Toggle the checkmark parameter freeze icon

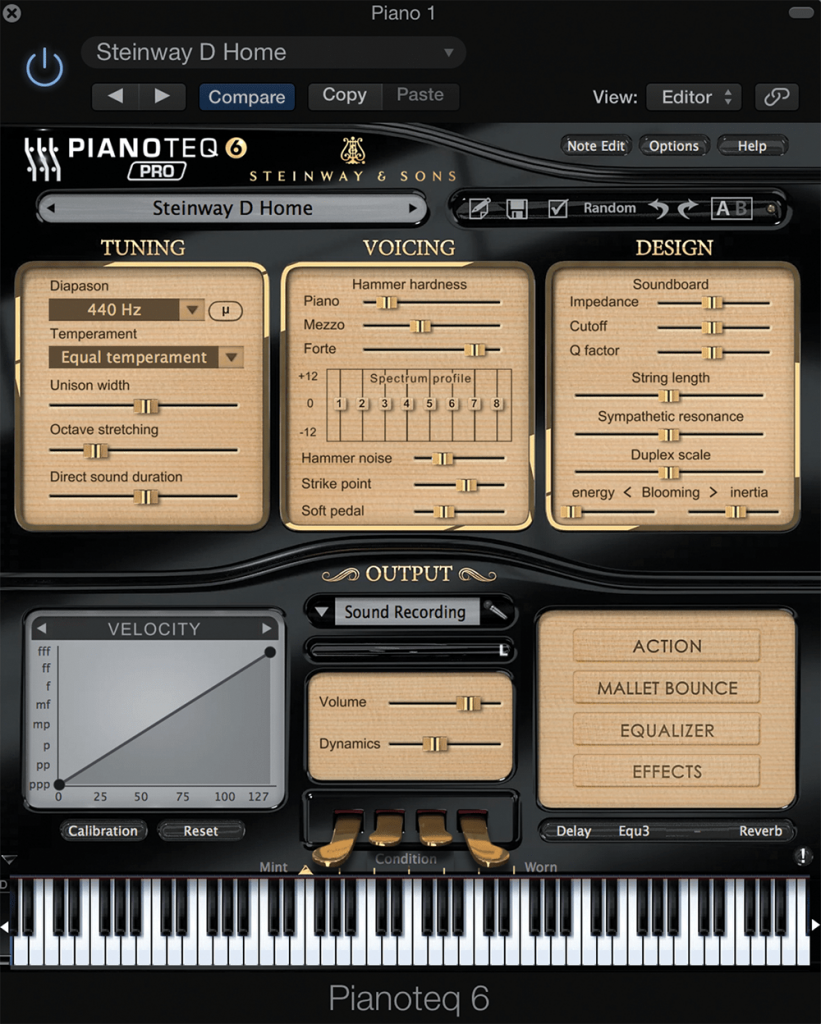pyautogui.click(x=558, y=209)
